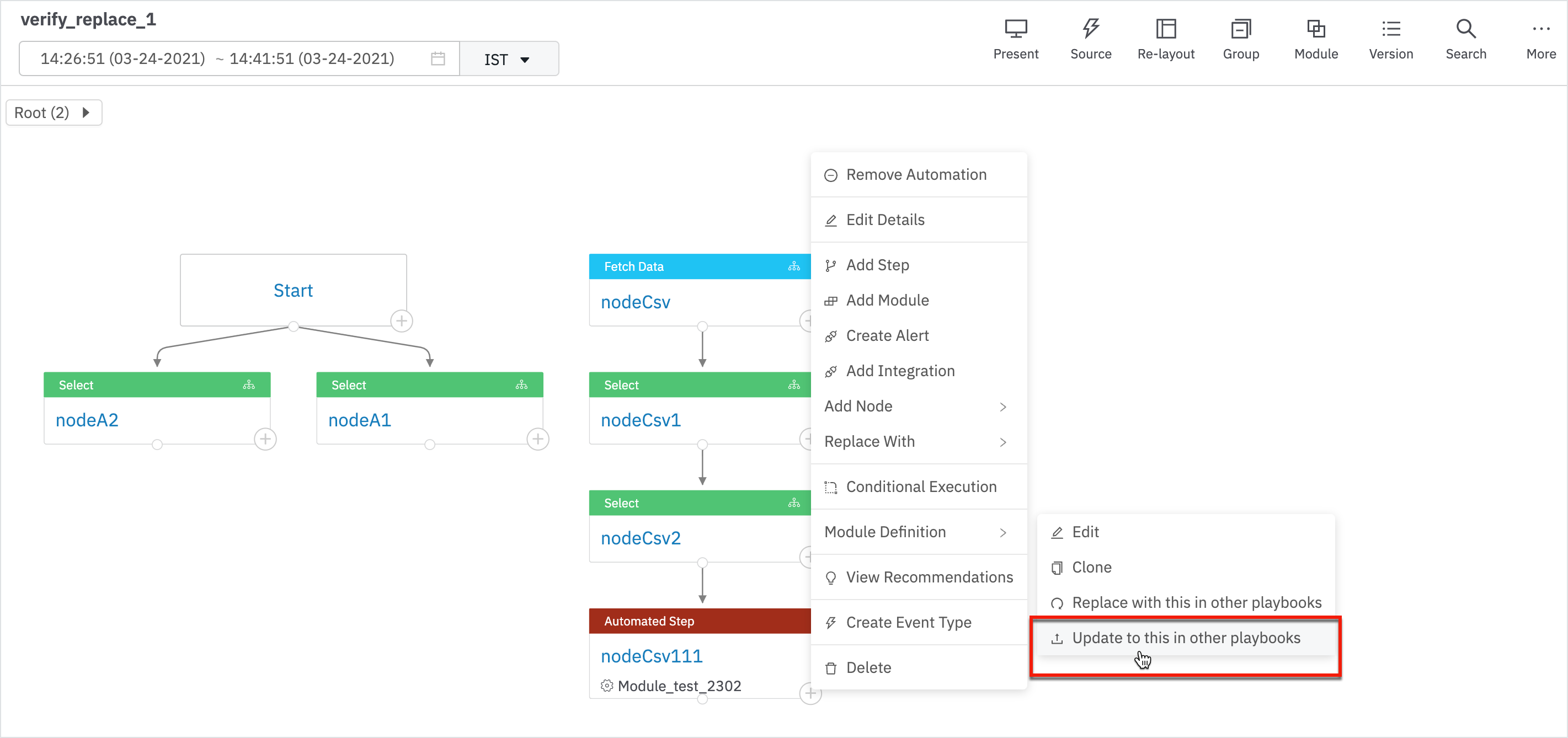Viewport: 1568px width, 738px height.
Task: Click the hierarchy icon on Fetch Data header
Action: tap(794, 266)
